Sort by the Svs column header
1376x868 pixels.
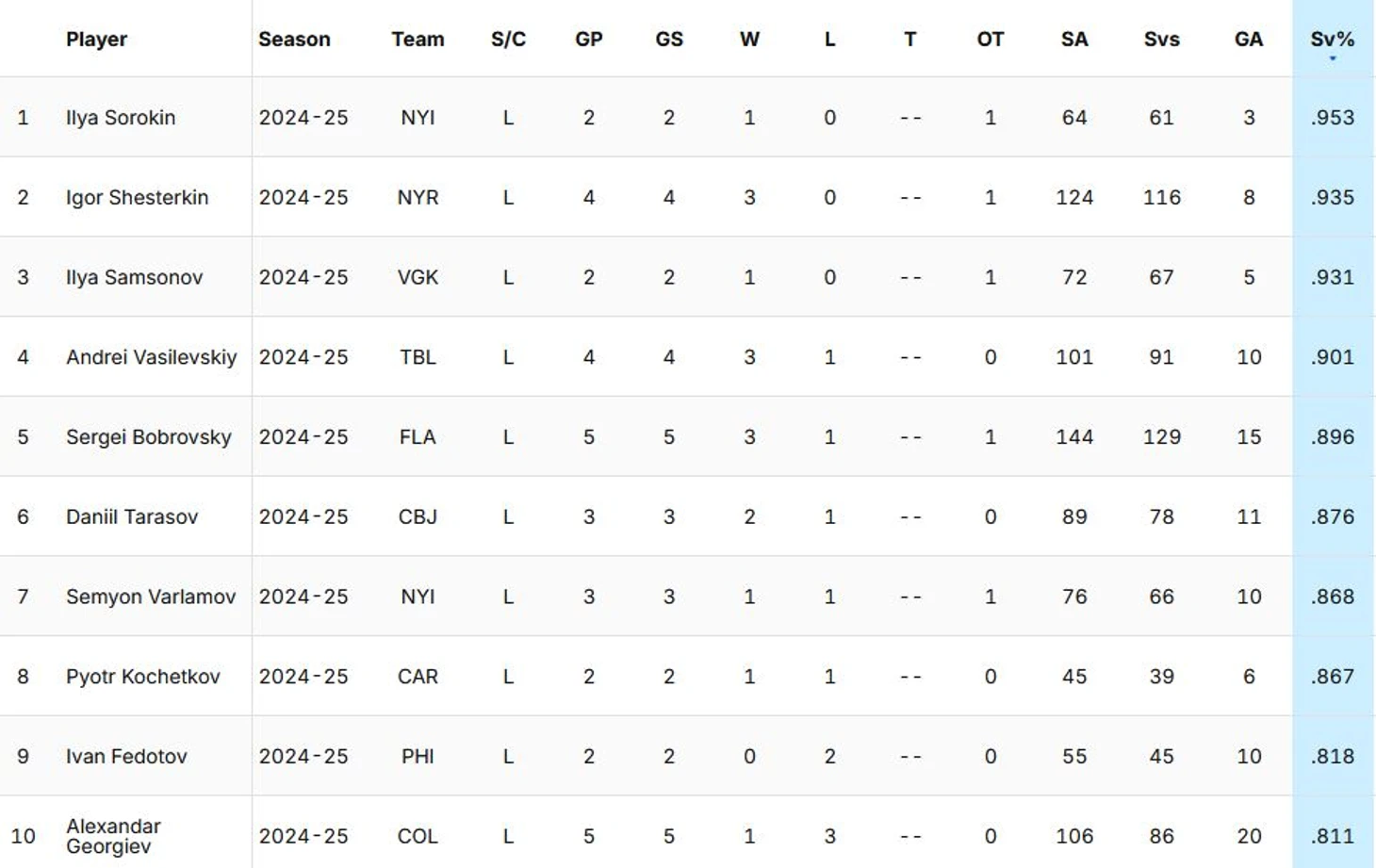[x=1161, y=40]
